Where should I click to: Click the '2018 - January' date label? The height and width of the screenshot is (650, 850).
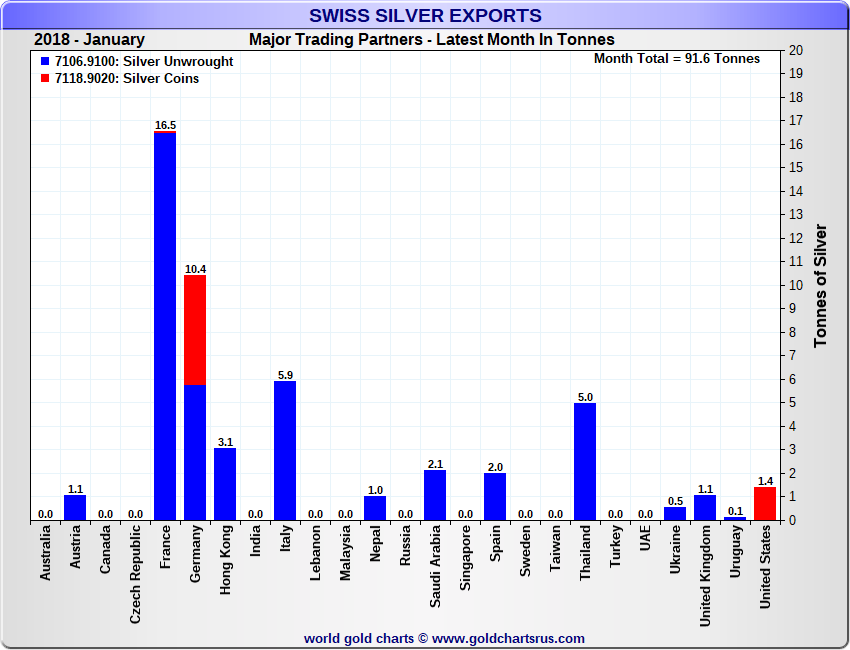[x=89, y=40]
